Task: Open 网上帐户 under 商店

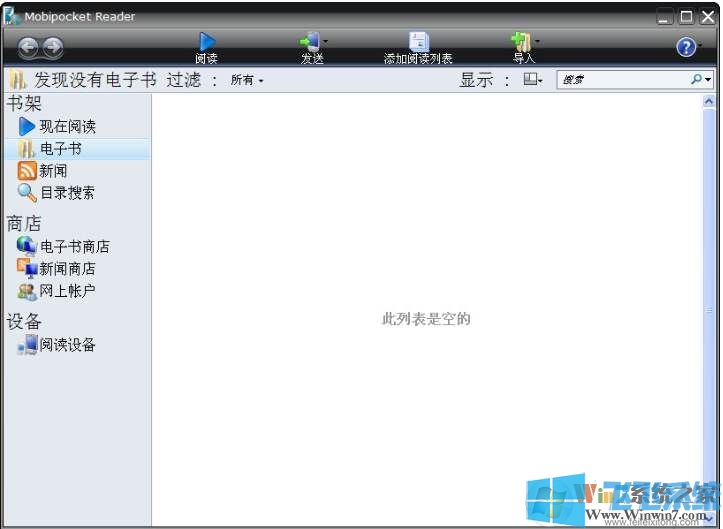Action: pos(67,291)
